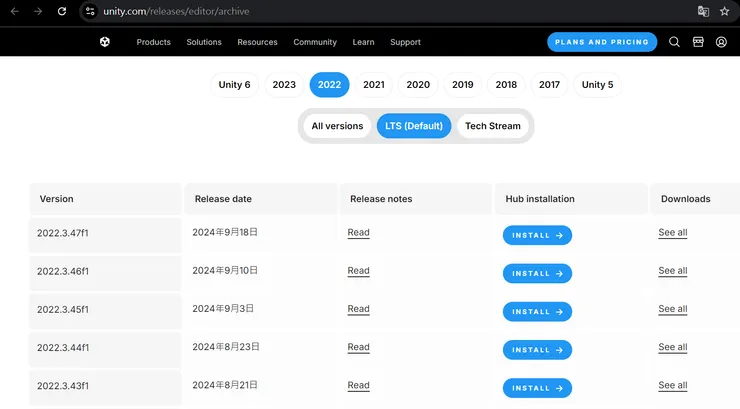Select the 2023 year filter
This screenshot has height=409, width=740.
click(284, 85)
